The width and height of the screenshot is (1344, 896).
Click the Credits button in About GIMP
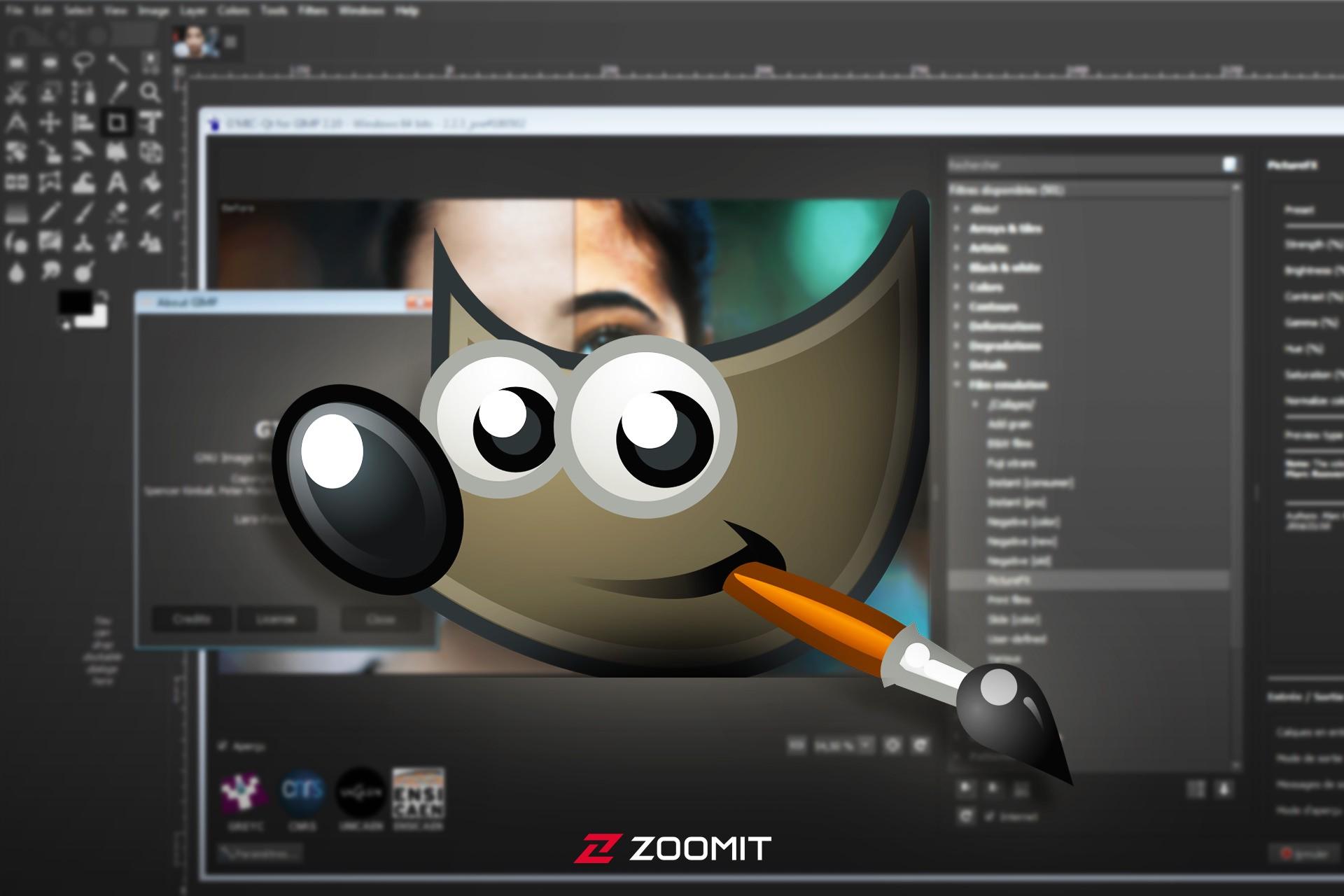[192, 619]
